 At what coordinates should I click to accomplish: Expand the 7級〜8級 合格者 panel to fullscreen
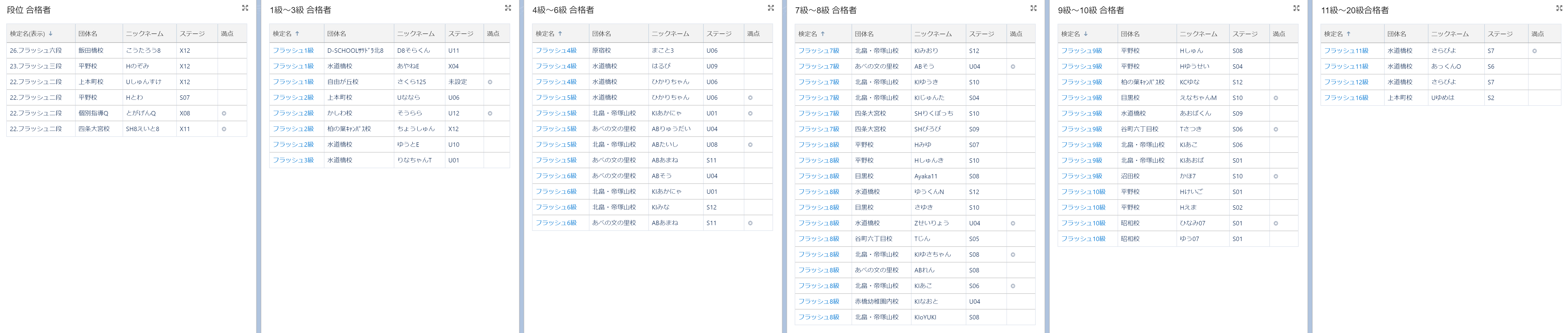(1033, 8)
